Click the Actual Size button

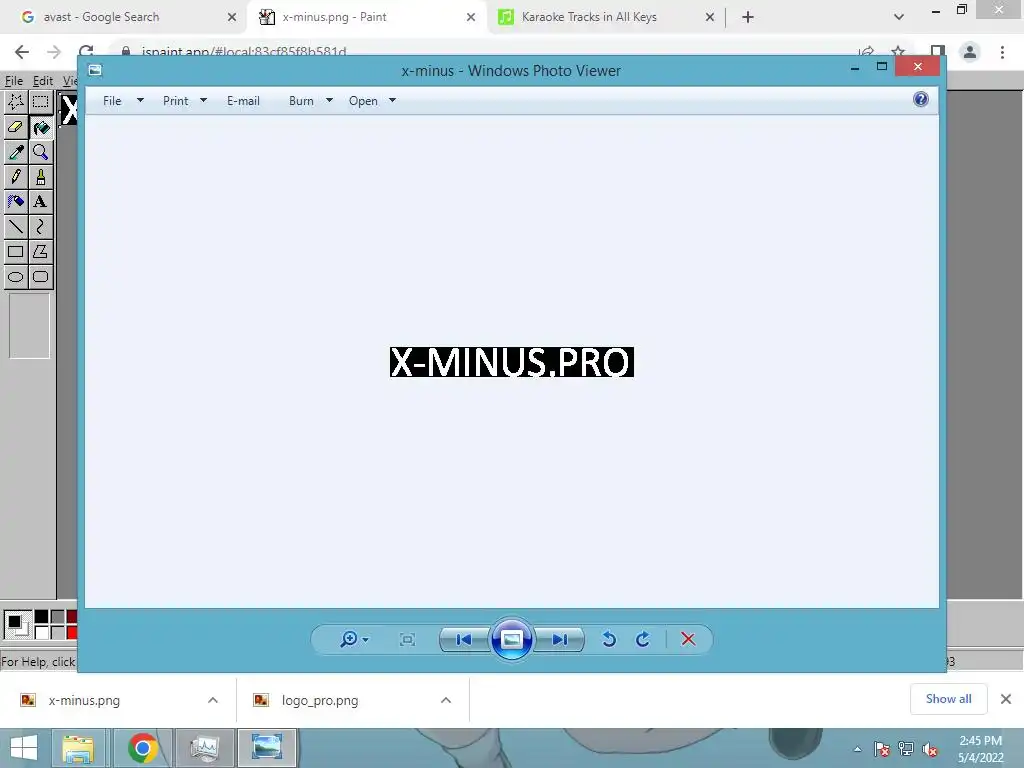pyautogui.click(x=407, y=639)
